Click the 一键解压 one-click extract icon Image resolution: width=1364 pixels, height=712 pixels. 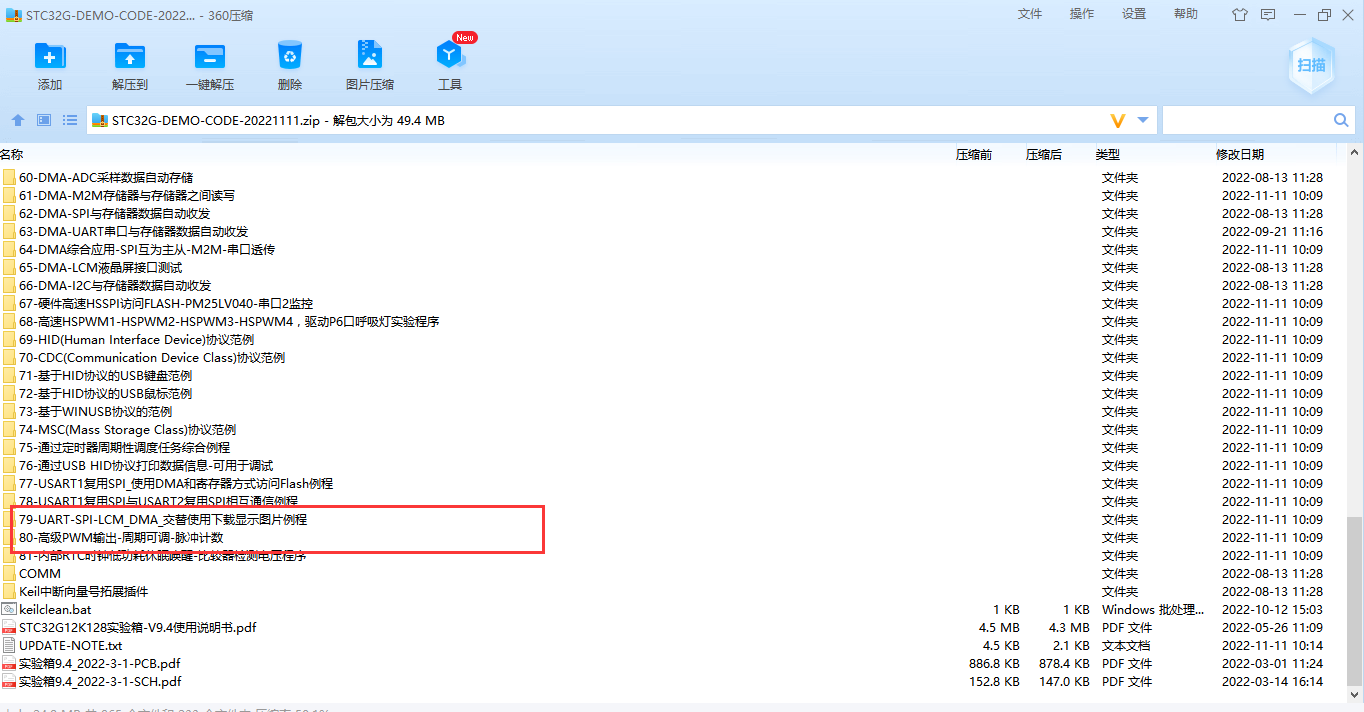[210, 55]
